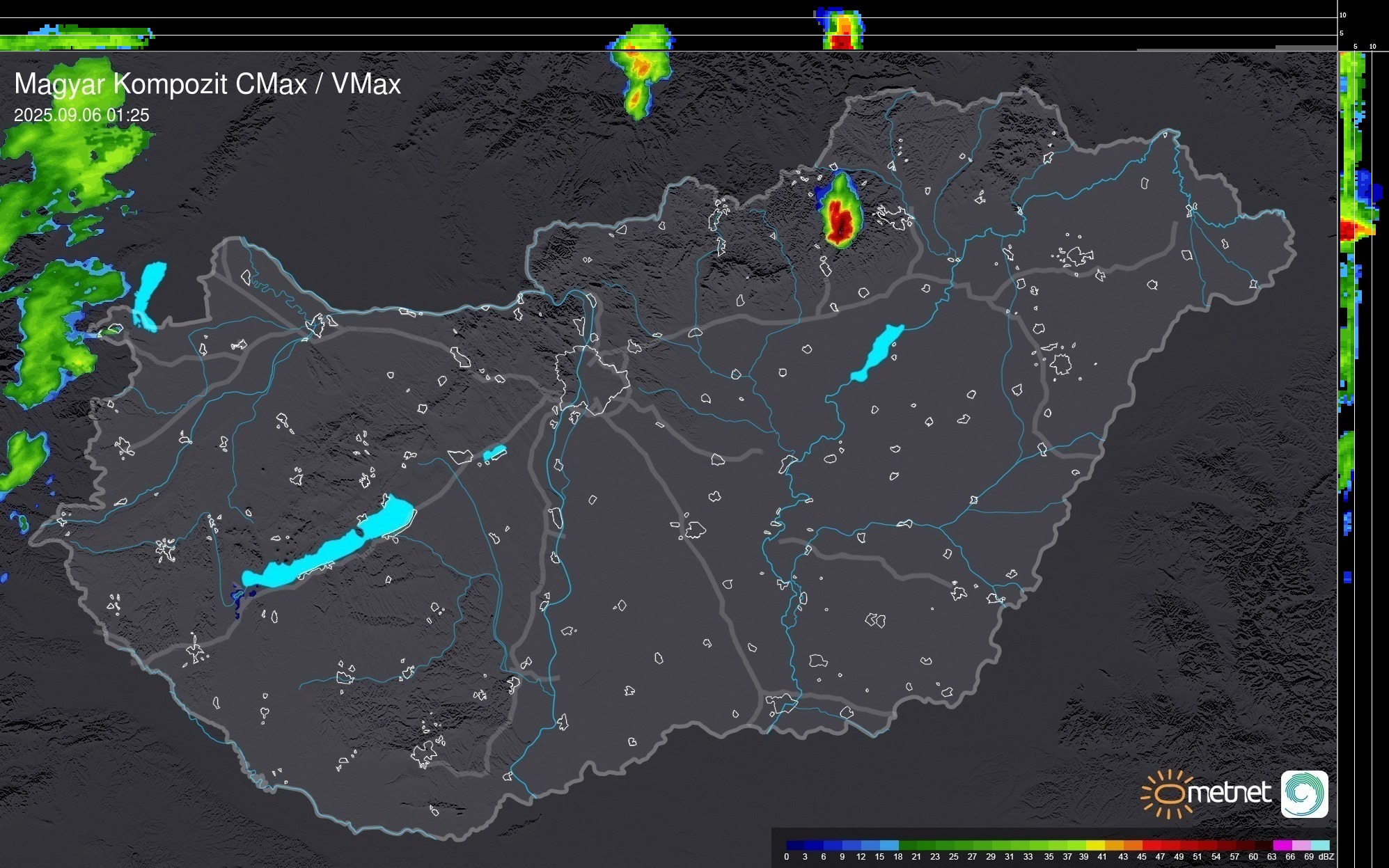Click the storm cell north of the border
Image resolution: width=1389 pixels, height=868 pixels.
pyautogui.click(x=639, y=70)
